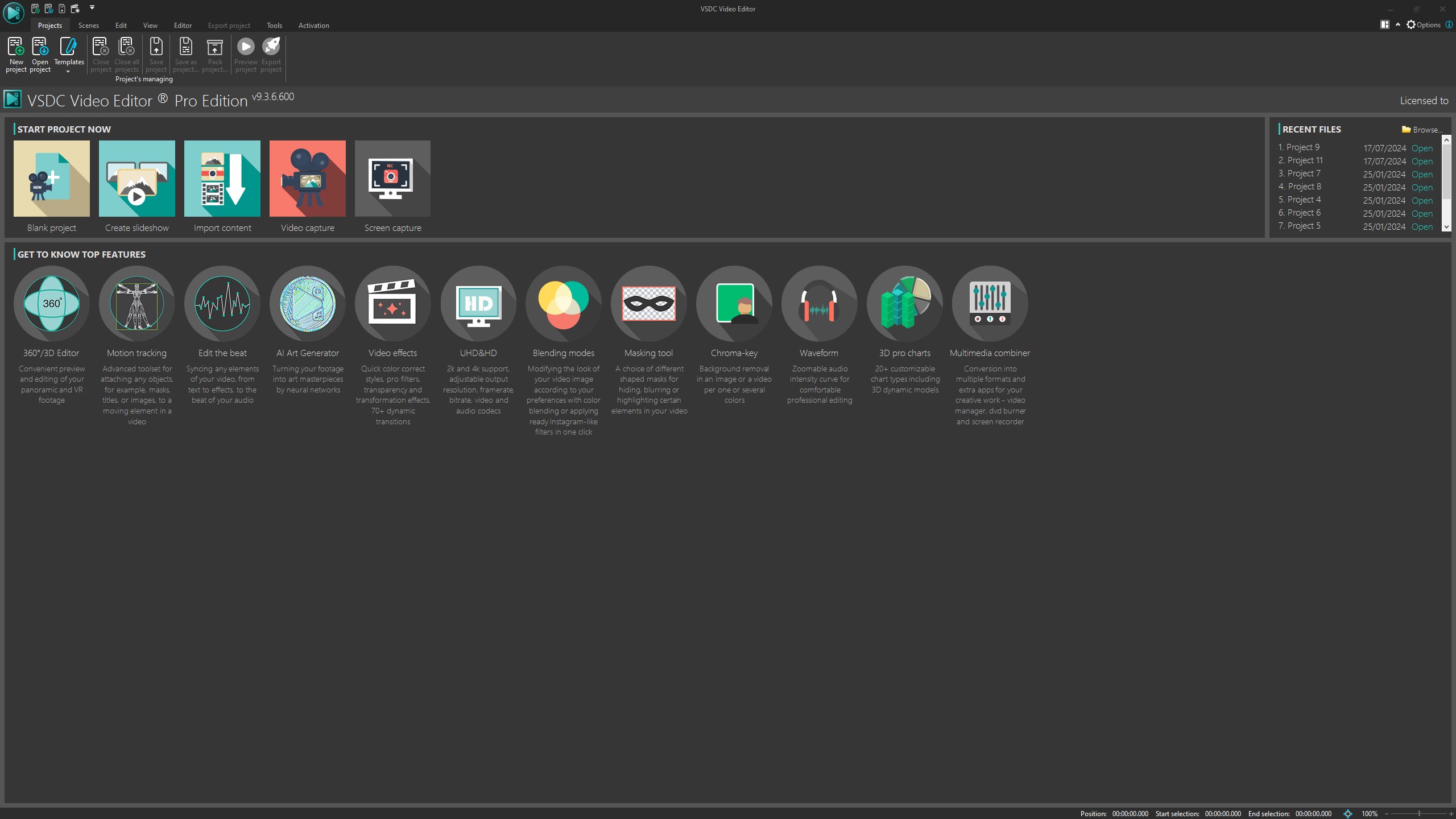This screenshot has height=819, width=1456.
Task: Open the Tools menu
Action: (274, 25)
